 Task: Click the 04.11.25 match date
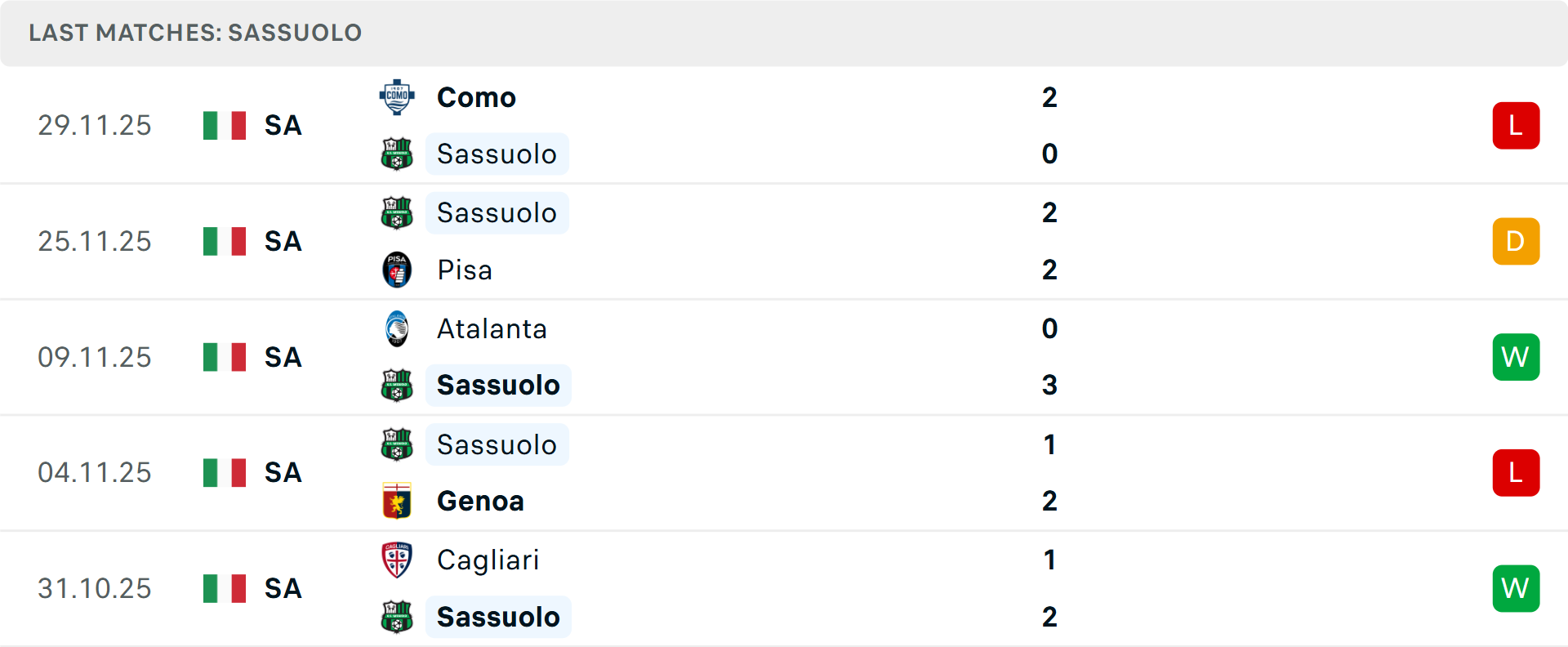point(95,472)
